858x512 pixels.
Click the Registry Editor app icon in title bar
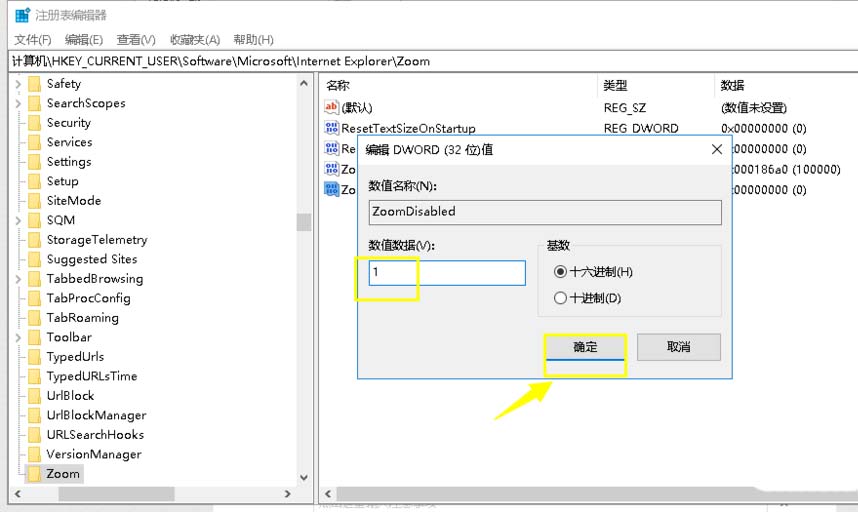pos(22,15)
